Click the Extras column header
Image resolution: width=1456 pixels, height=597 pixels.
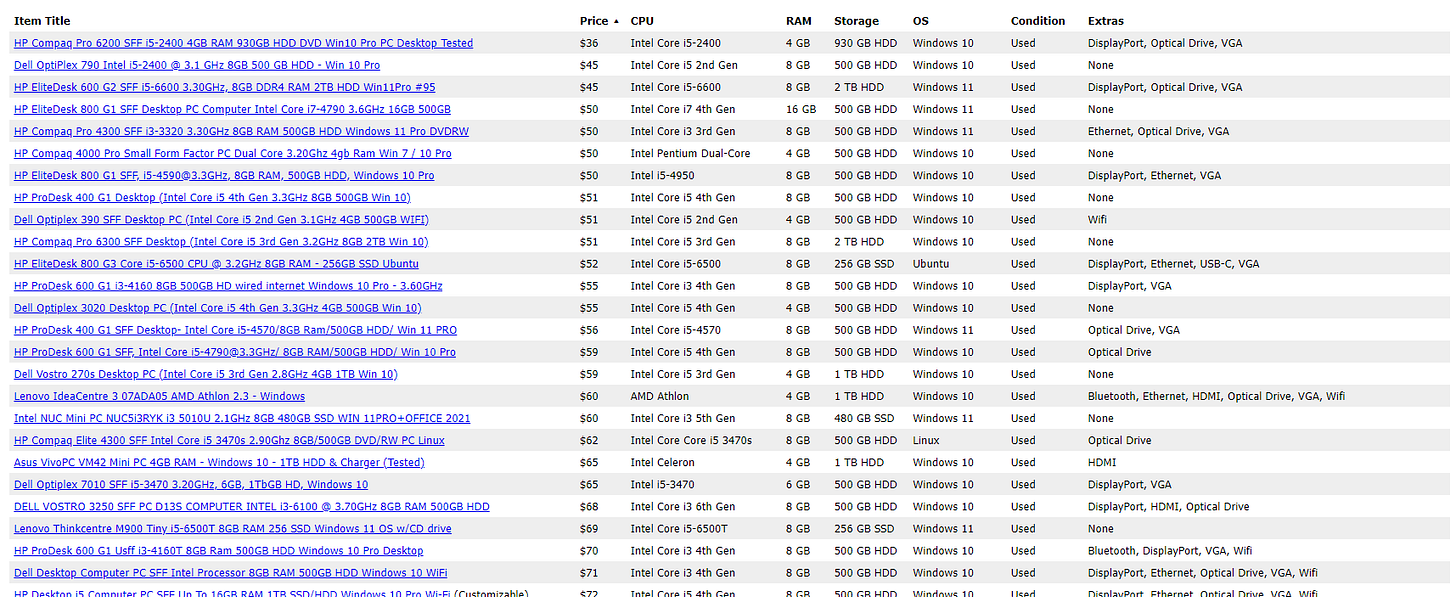coord(1106,21)
